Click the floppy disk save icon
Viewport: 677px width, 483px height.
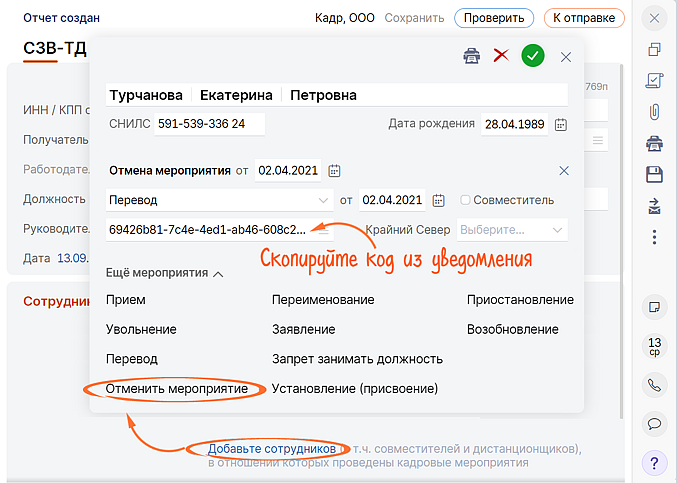pyautogui.click(x=654, y=175)
